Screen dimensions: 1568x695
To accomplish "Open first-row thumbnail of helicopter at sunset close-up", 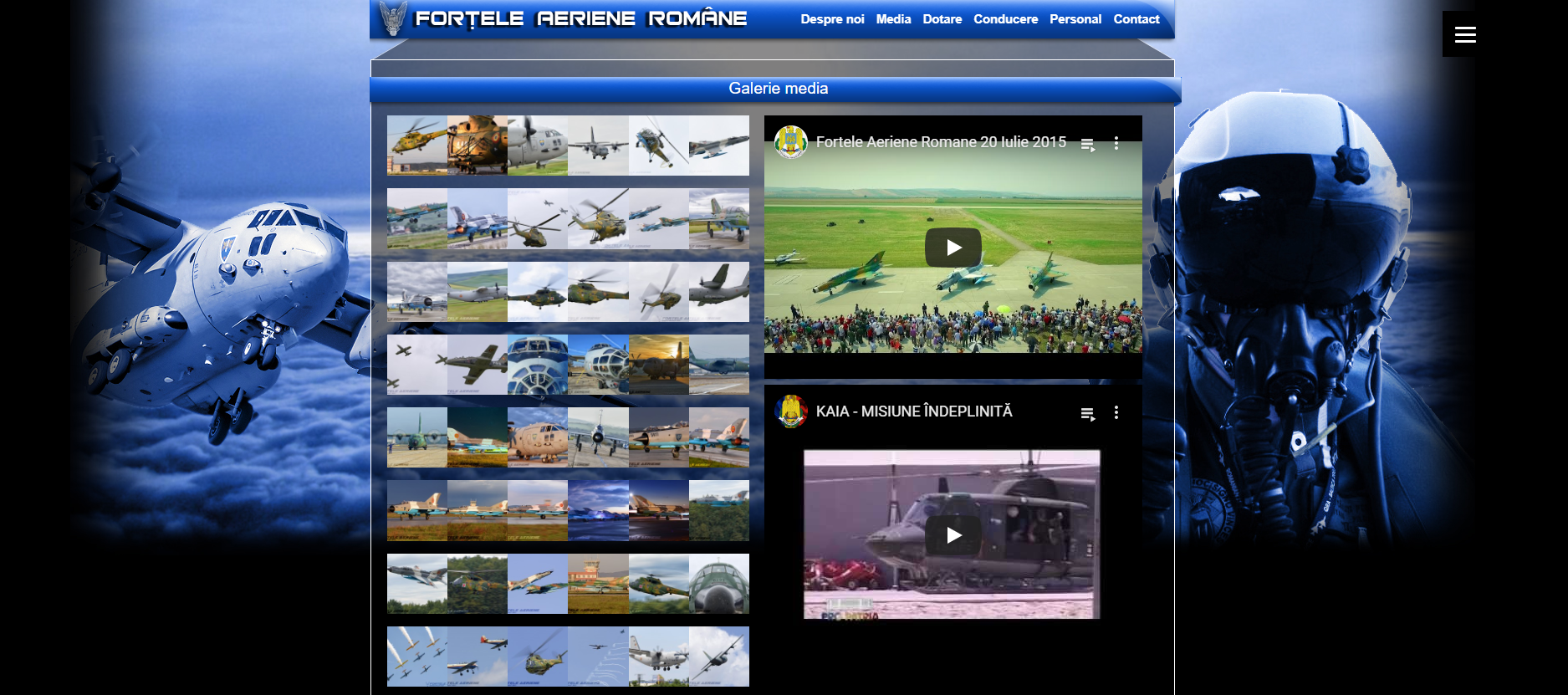I will pos(478,146).
